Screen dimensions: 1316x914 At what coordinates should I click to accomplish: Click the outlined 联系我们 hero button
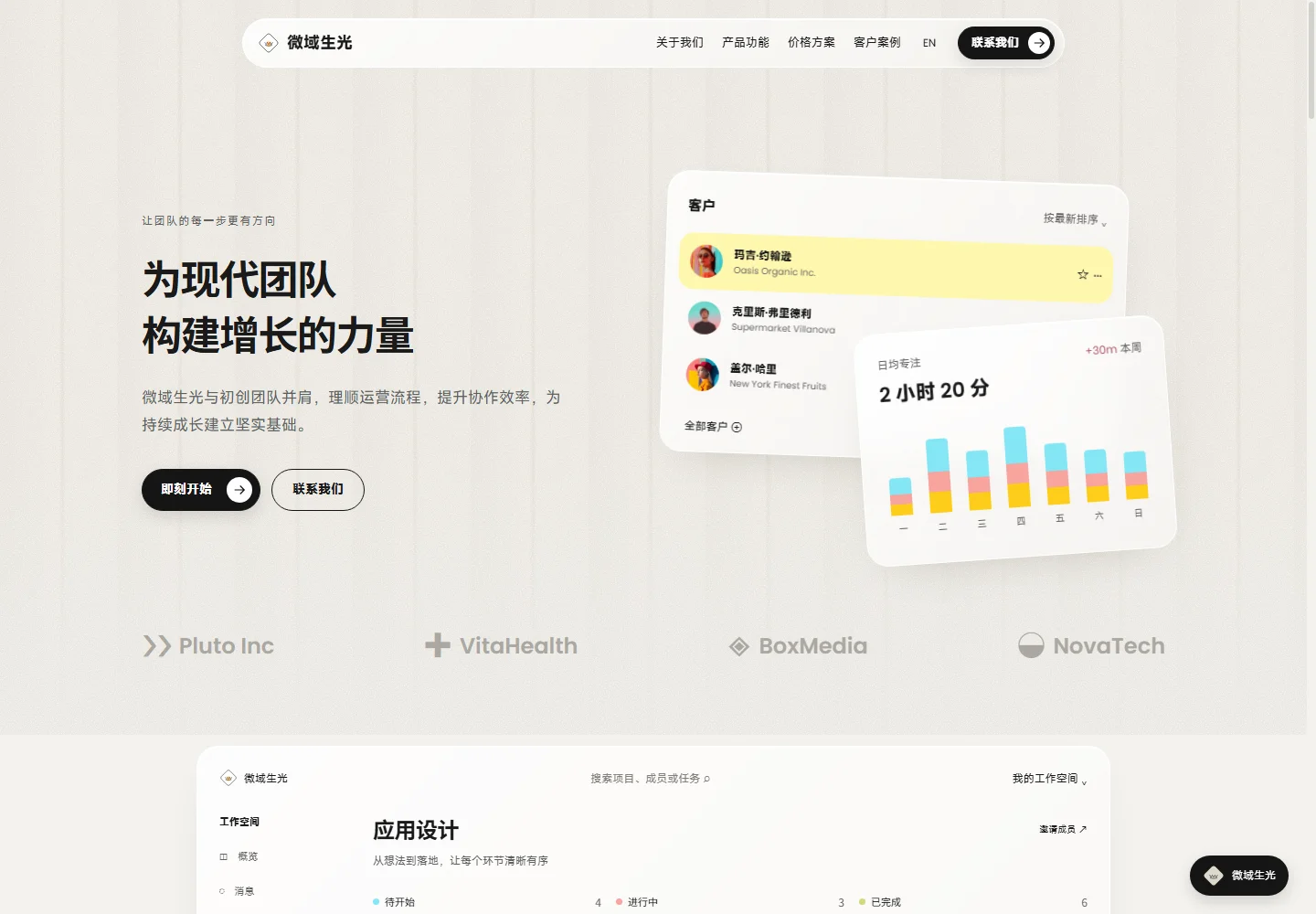(x=318, y=490)
